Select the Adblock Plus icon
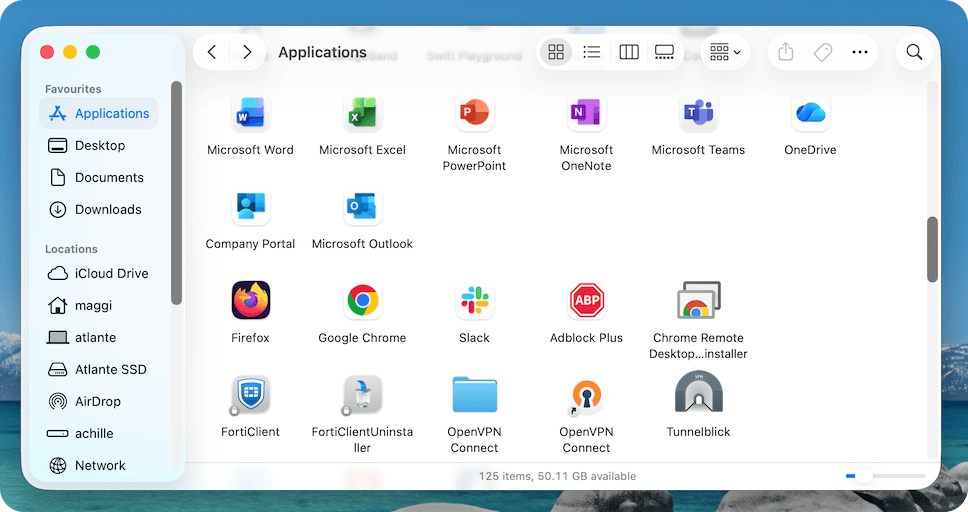 (x=586, y=300)
